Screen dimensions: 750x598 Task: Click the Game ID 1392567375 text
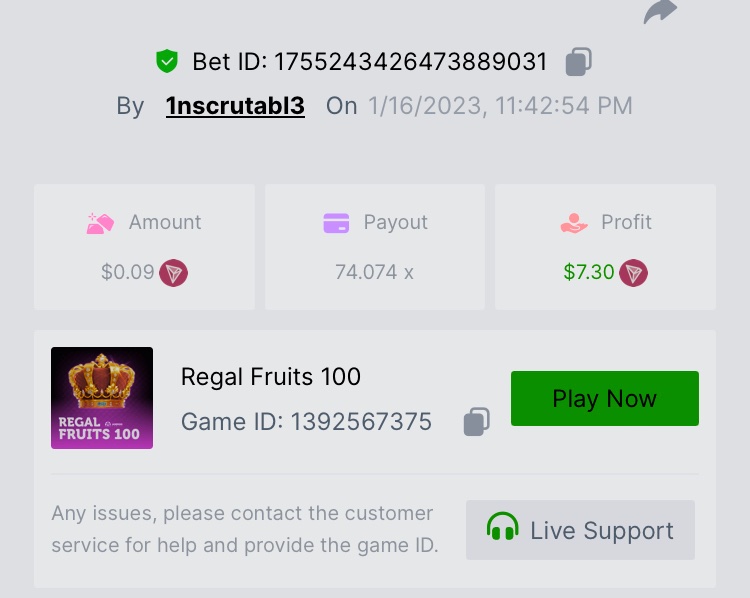point(306,422)
